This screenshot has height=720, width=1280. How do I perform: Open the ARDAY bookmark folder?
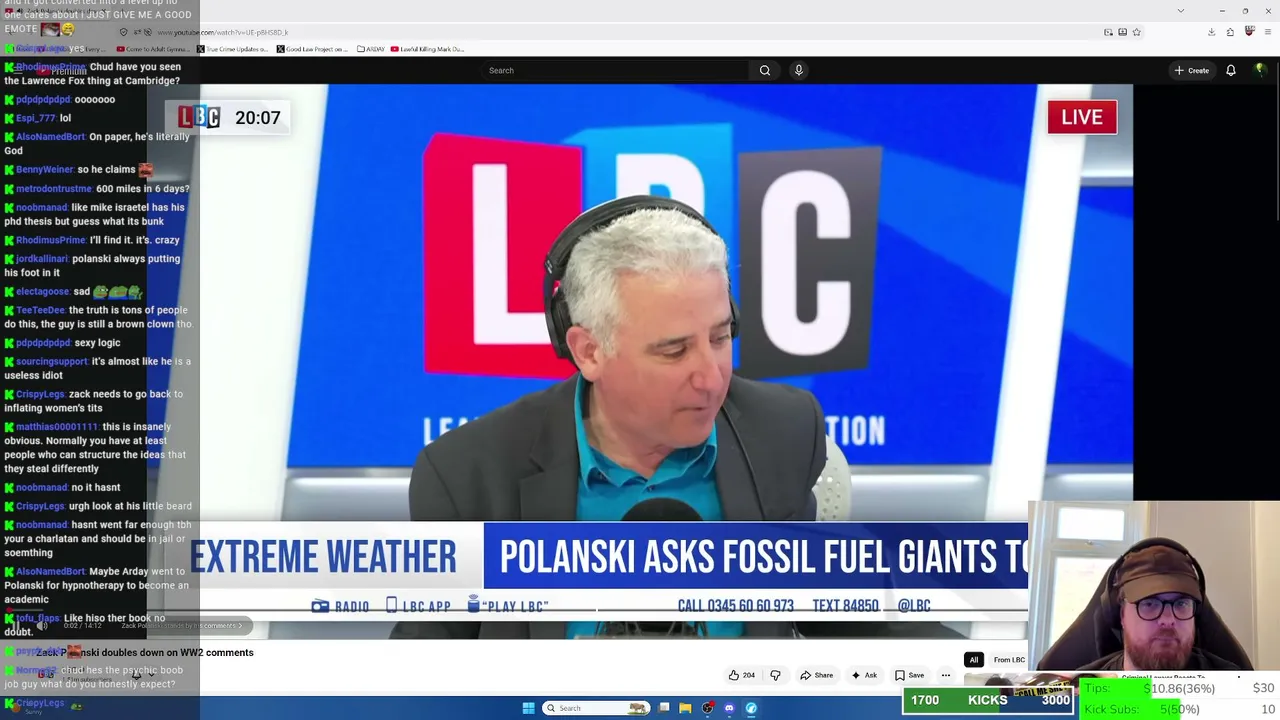point(372,49)
